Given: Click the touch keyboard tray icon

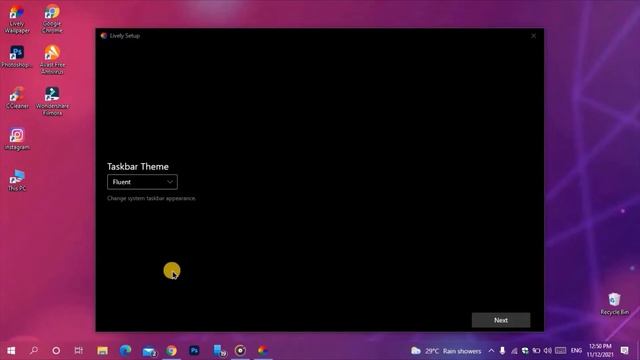Looking at the screenshot, I should 561,351.
